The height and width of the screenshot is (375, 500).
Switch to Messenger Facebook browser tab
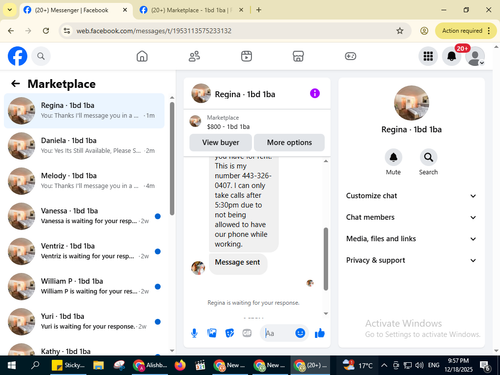[x=75, y=10]
